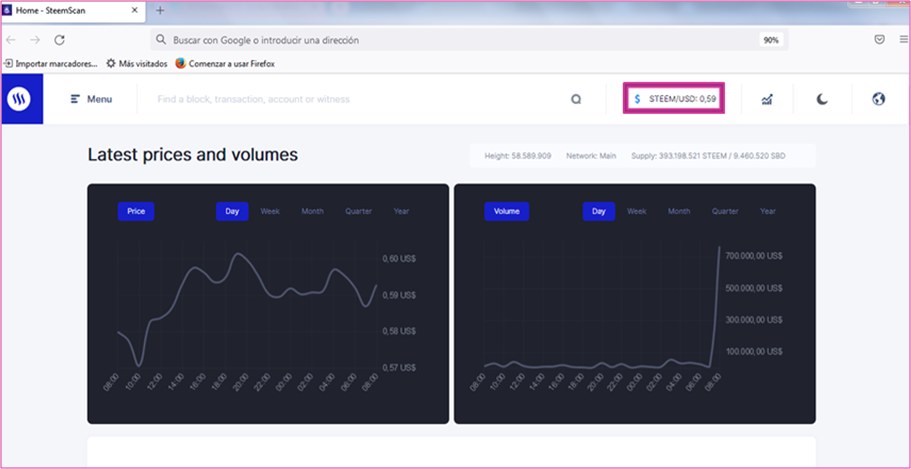Image resolution: width=911 pixels, height=469 pixels.
Task: Click the Network: Main text
Action: point(591,156)
